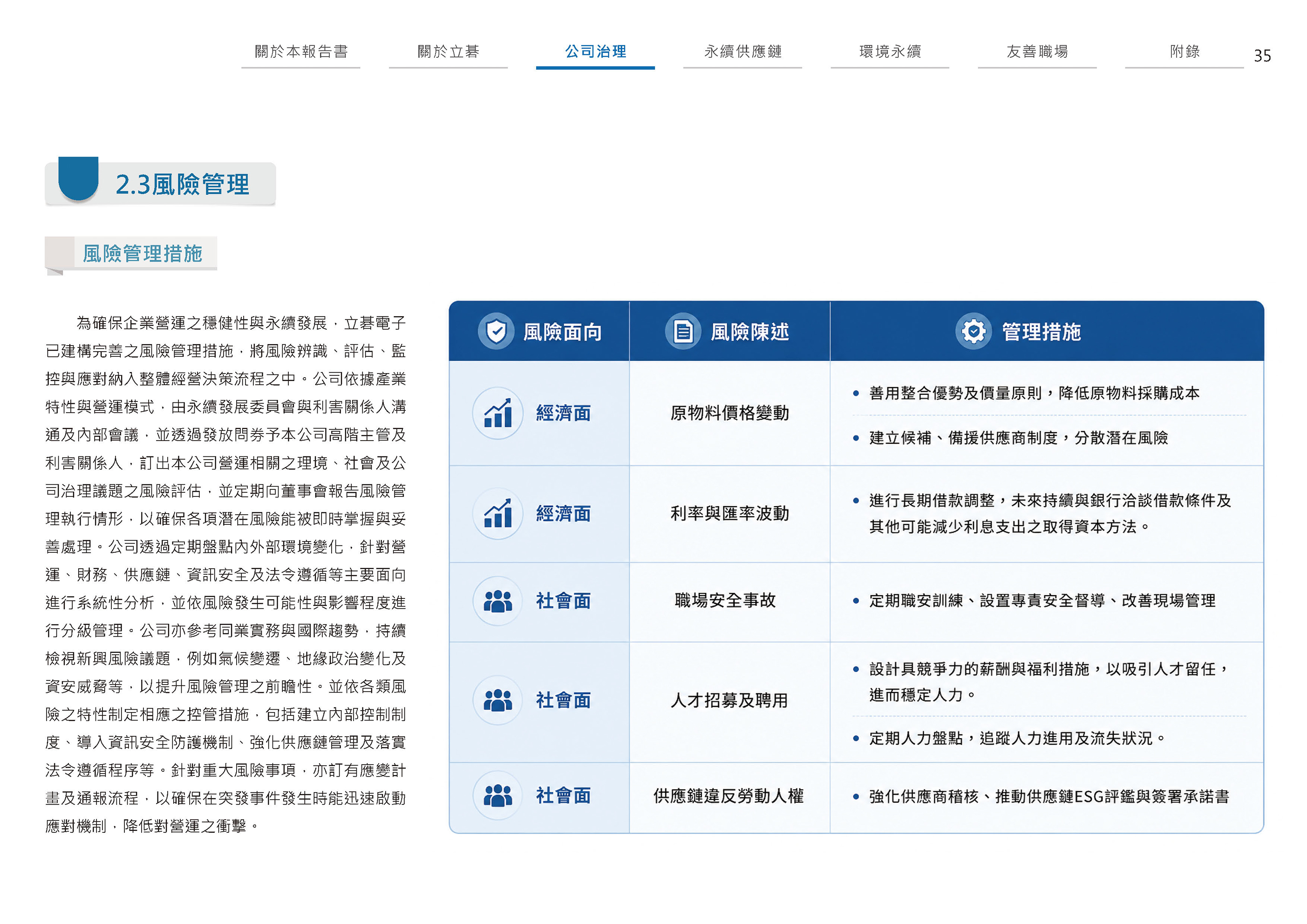Click the 職場安全事故 risk cell

coord(725,601)
